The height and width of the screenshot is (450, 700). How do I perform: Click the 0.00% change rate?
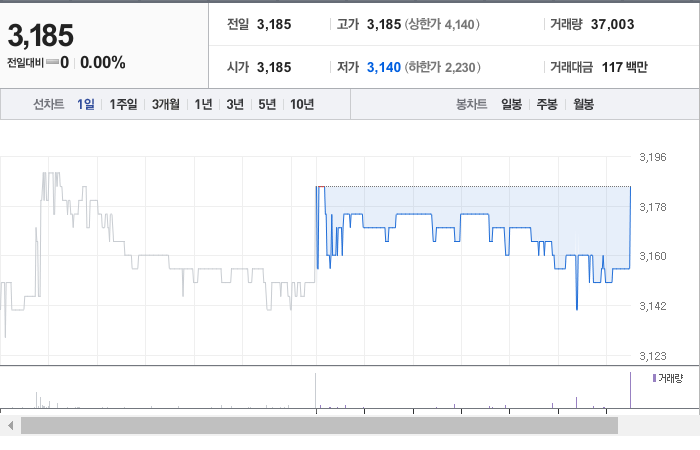tap(103, 62)
